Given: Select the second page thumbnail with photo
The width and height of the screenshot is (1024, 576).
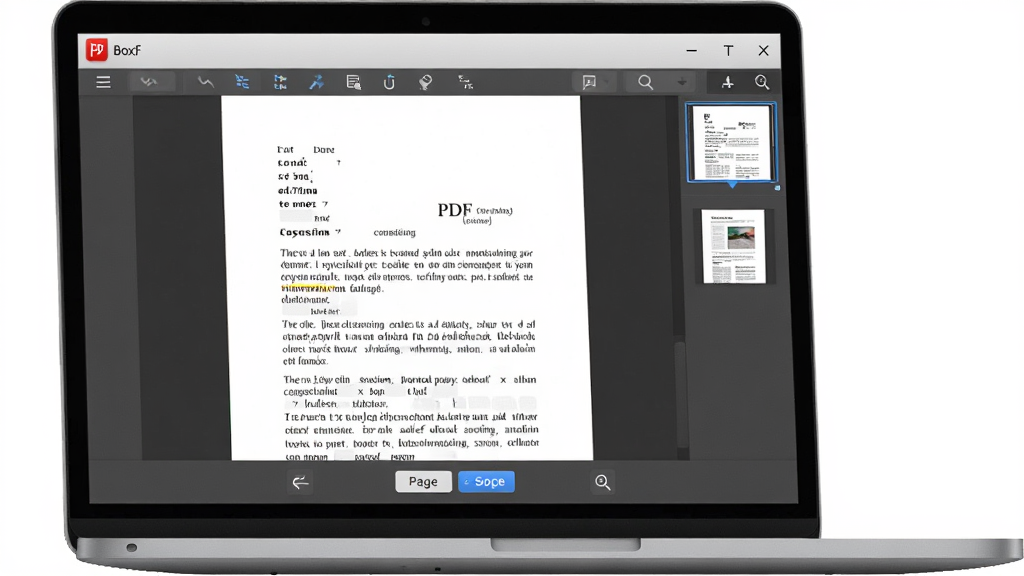Looking at the screenshot, I should (733, 246).
